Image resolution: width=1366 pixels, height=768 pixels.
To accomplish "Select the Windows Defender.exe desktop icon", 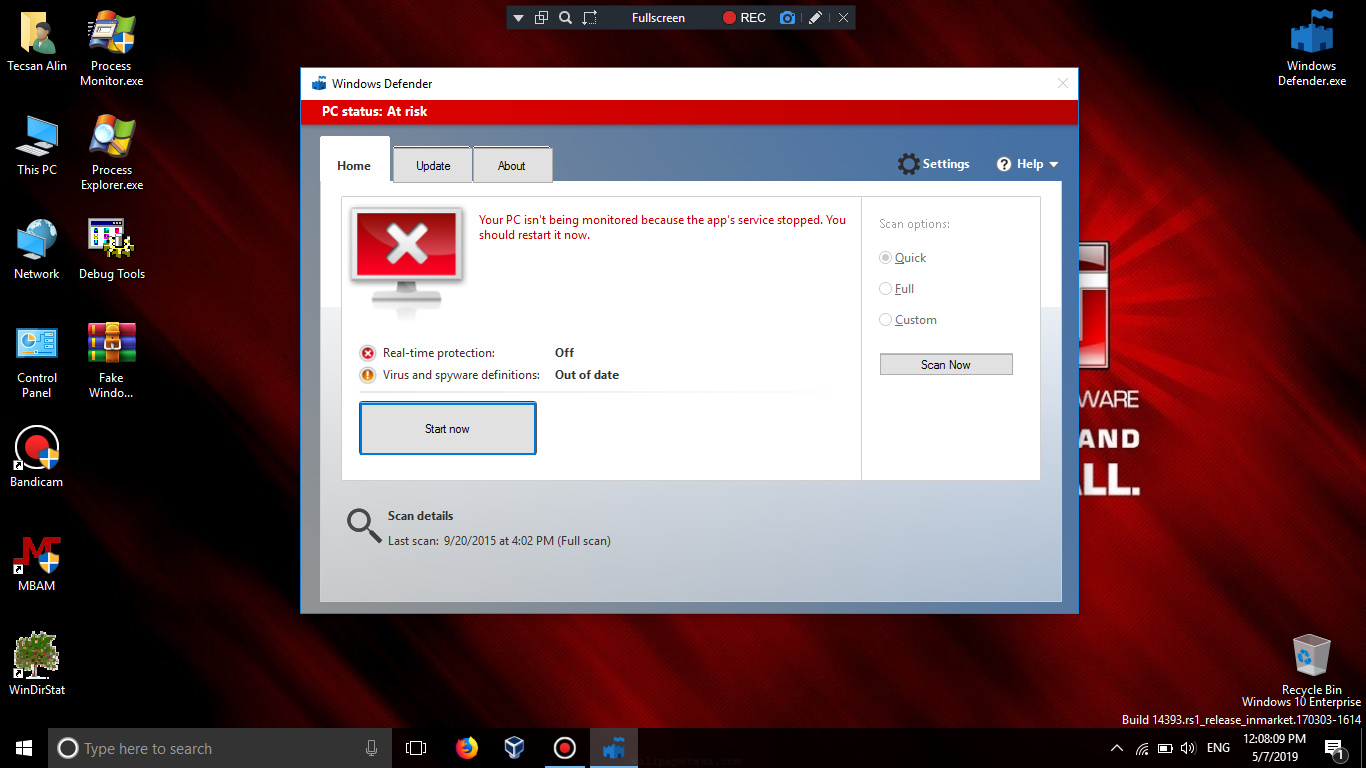I will tap(1312, 48).
